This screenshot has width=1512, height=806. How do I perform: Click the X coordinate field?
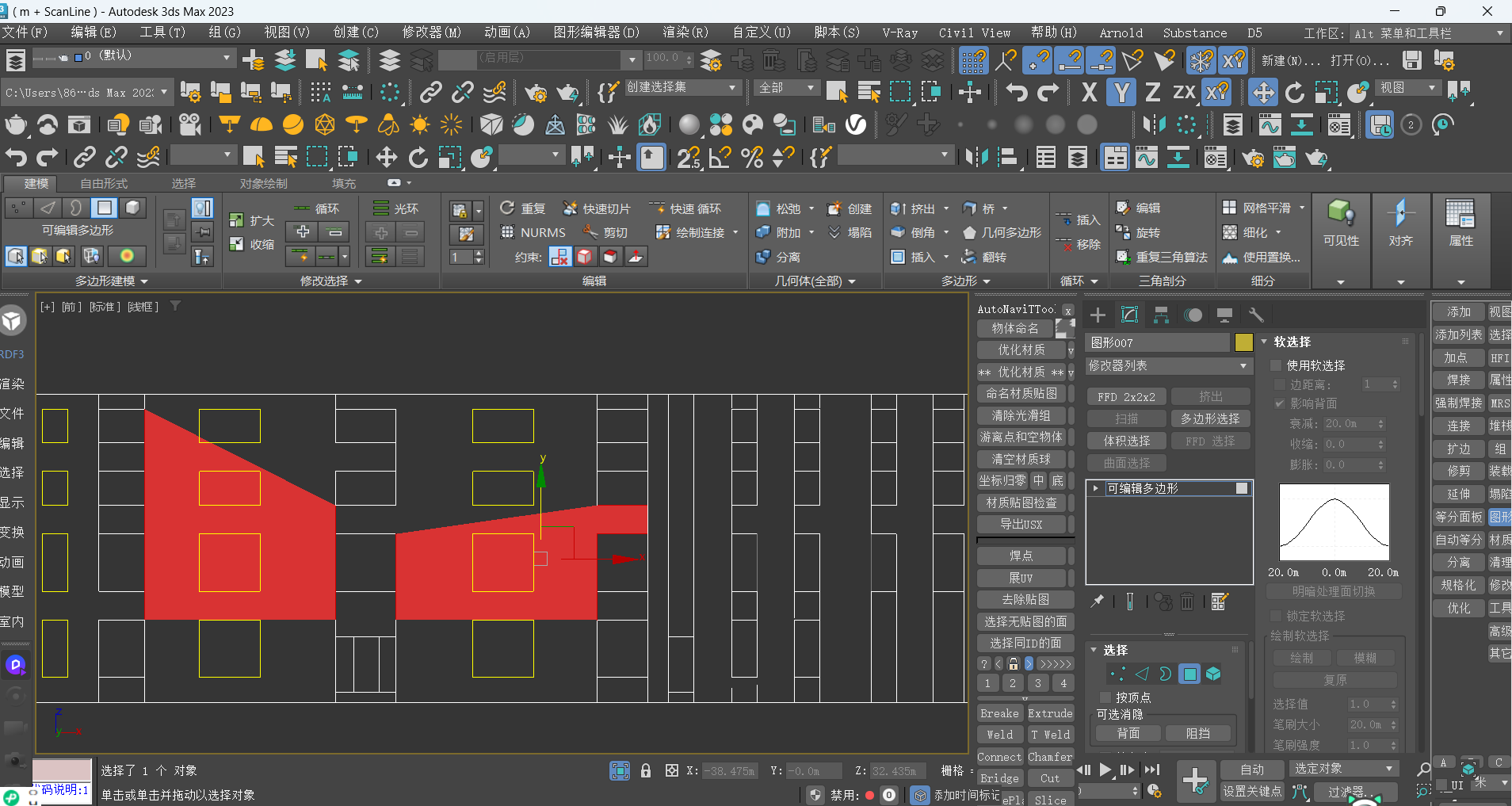pos(731,770)
